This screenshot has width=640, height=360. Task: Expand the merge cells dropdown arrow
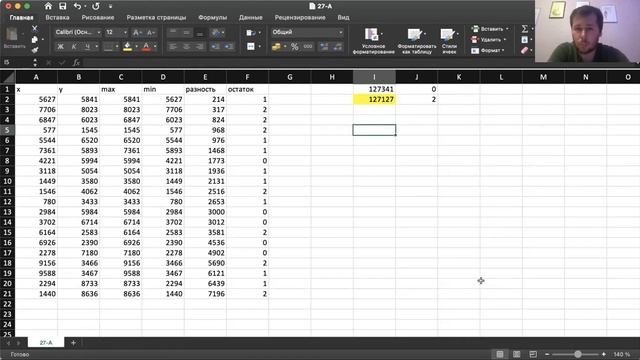pos(260,47)
